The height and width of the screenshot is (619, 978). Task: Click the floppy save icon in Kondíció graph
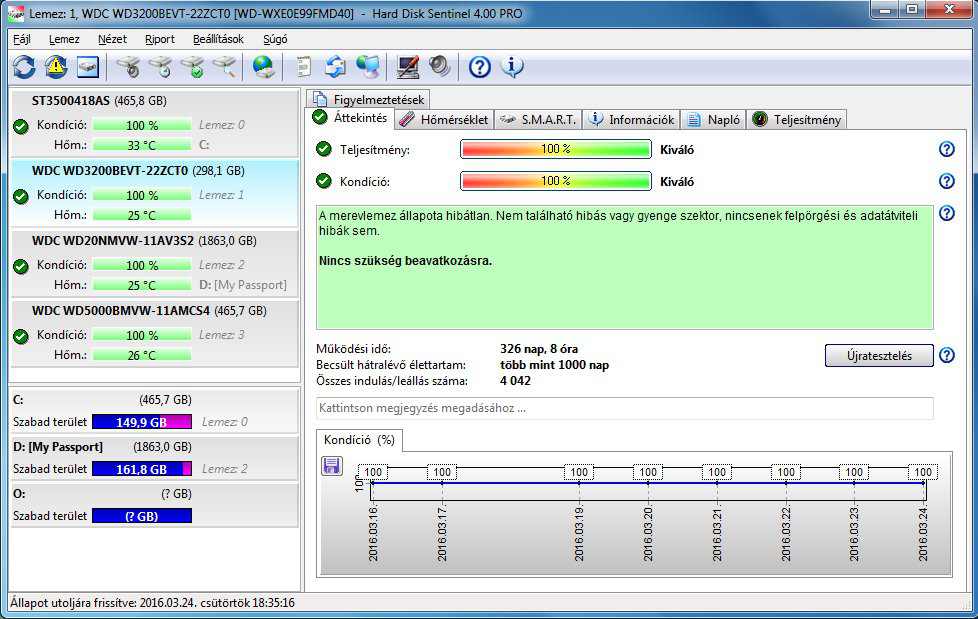point(332,465)
